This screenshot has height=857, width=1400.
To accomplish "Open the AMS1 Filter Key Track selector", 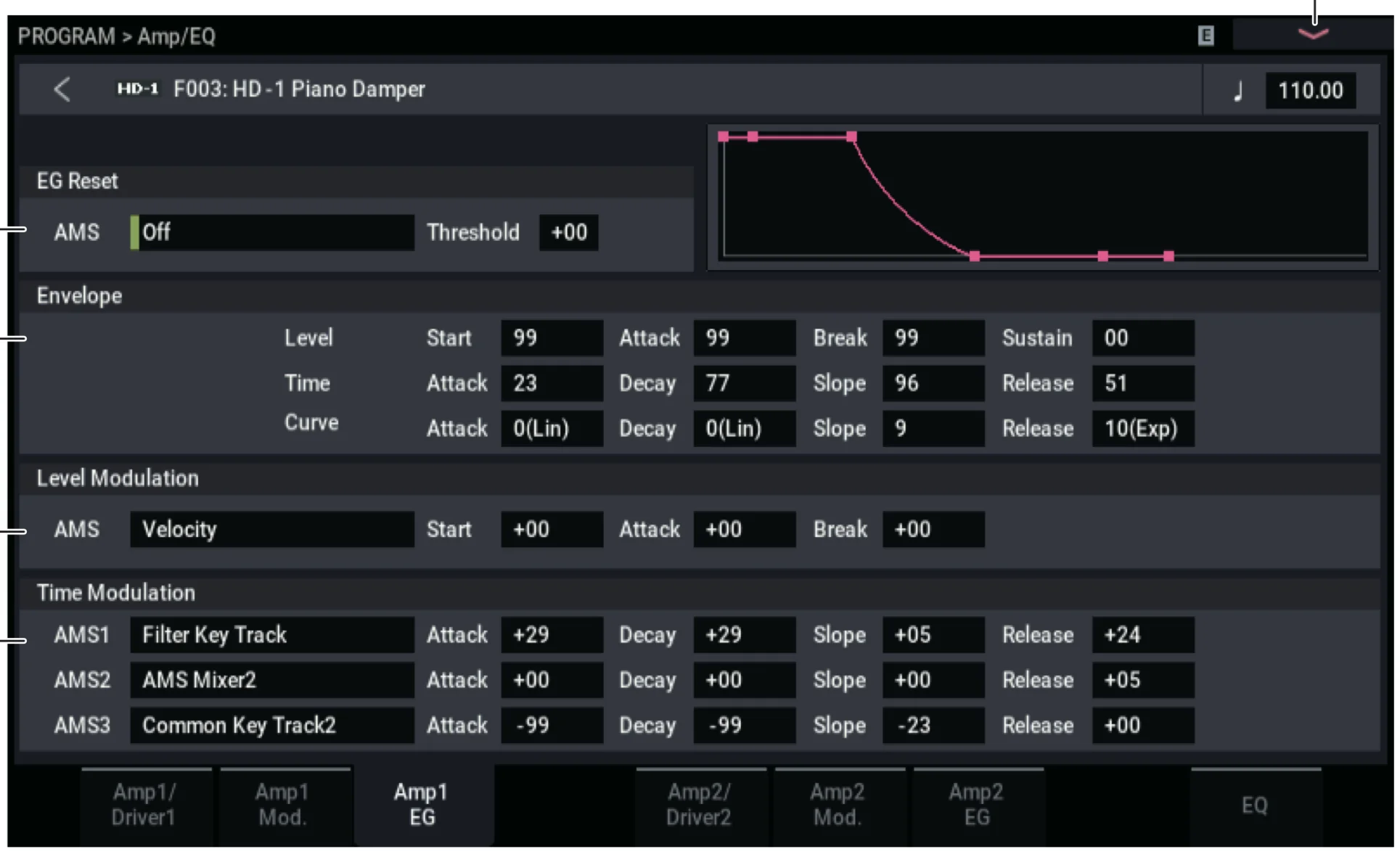I will 271,635.
